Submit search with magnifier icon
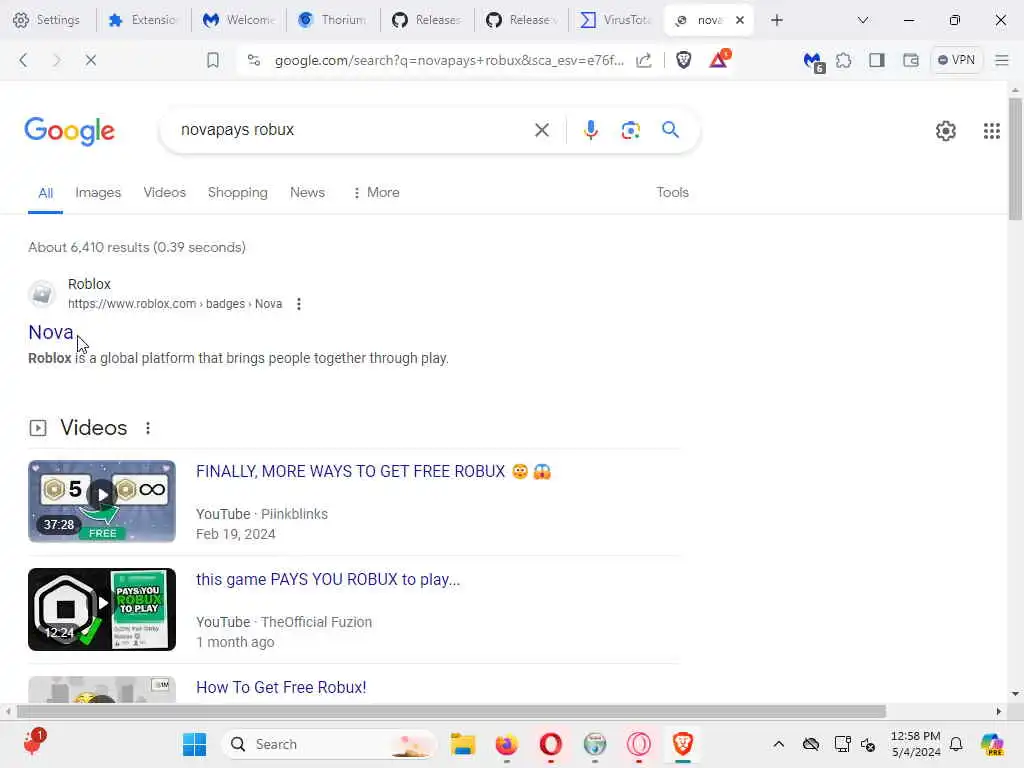 [x=670, y=129]
